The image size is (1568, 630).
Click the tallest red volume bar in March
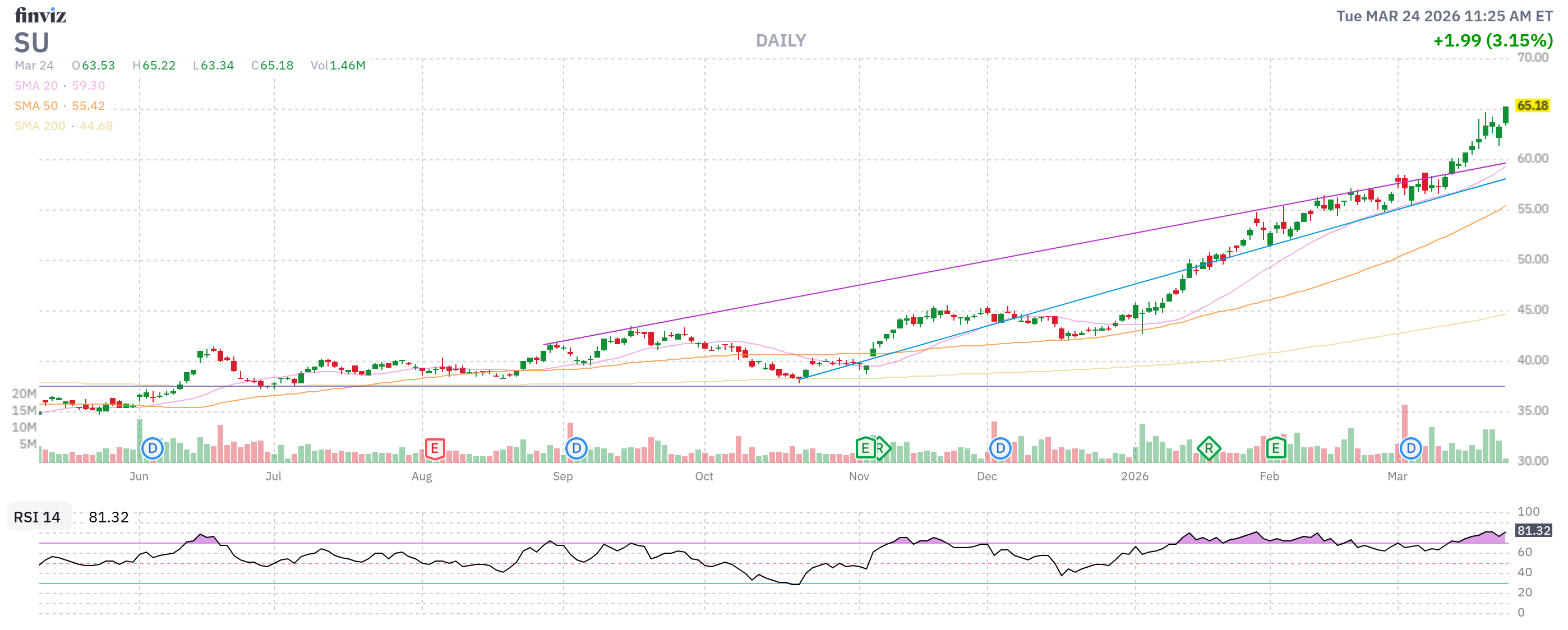[1405, 420]
